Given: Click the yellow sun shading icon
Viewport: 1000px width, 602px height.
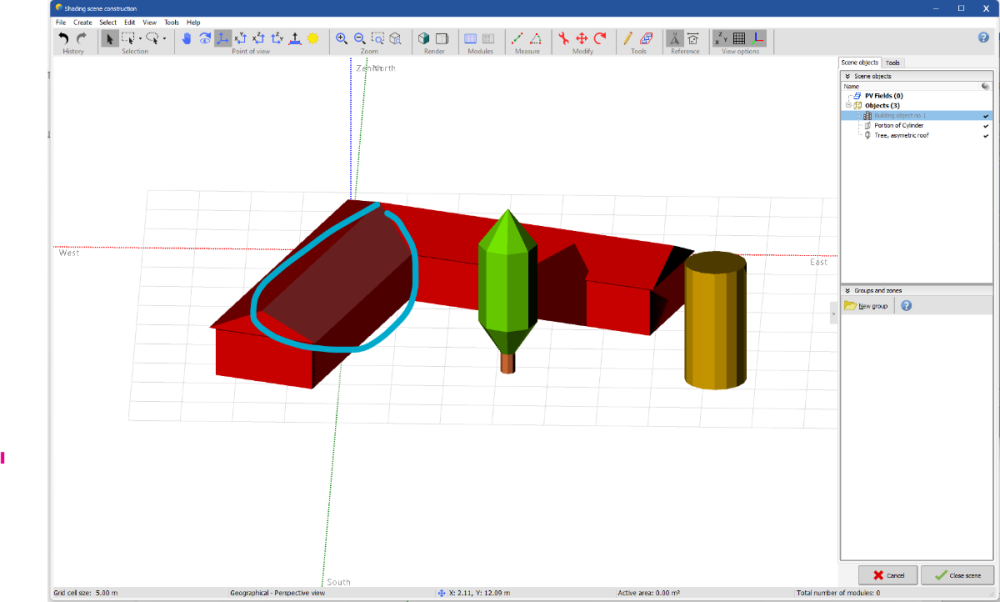Looking at the screenshot, I should (x=313, y=38).
